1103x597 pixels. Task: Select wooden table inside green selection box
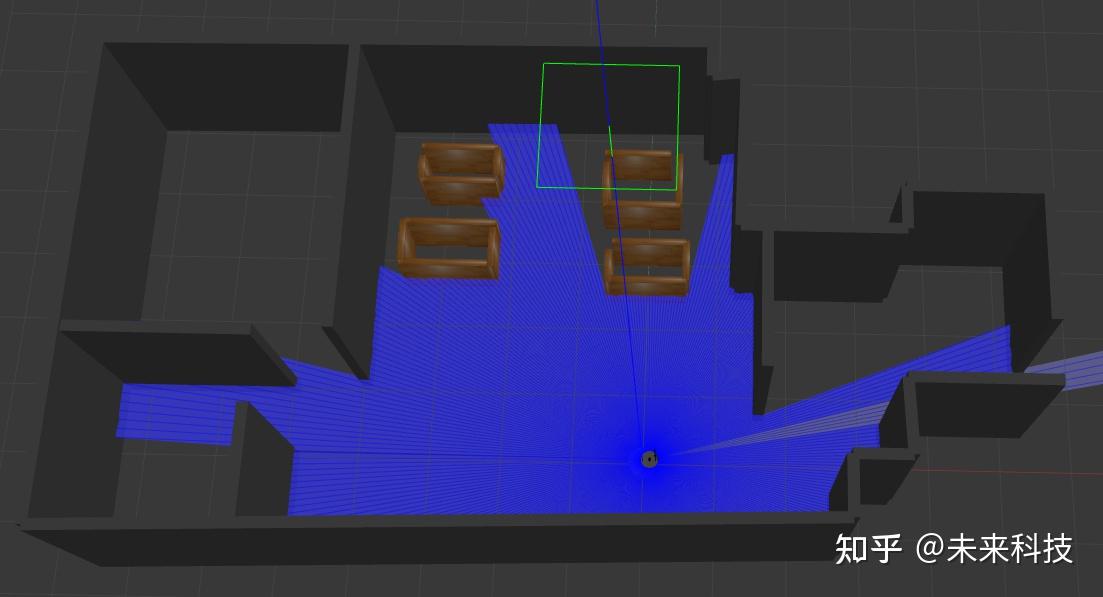tap(642, 189)
